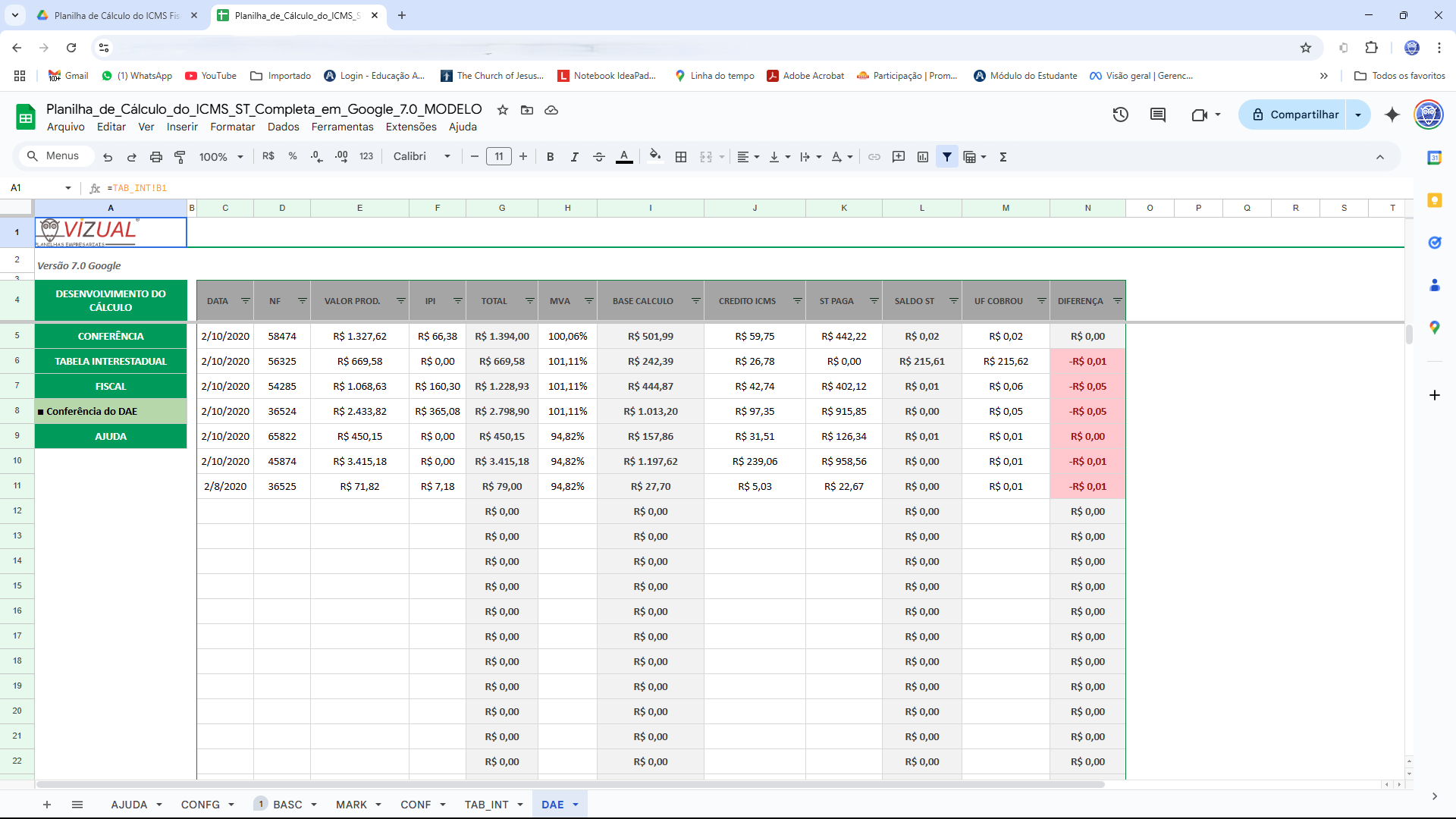Screen dimensions: 1456x819
Task: Click the paint format icon
Action: point(180,157)
